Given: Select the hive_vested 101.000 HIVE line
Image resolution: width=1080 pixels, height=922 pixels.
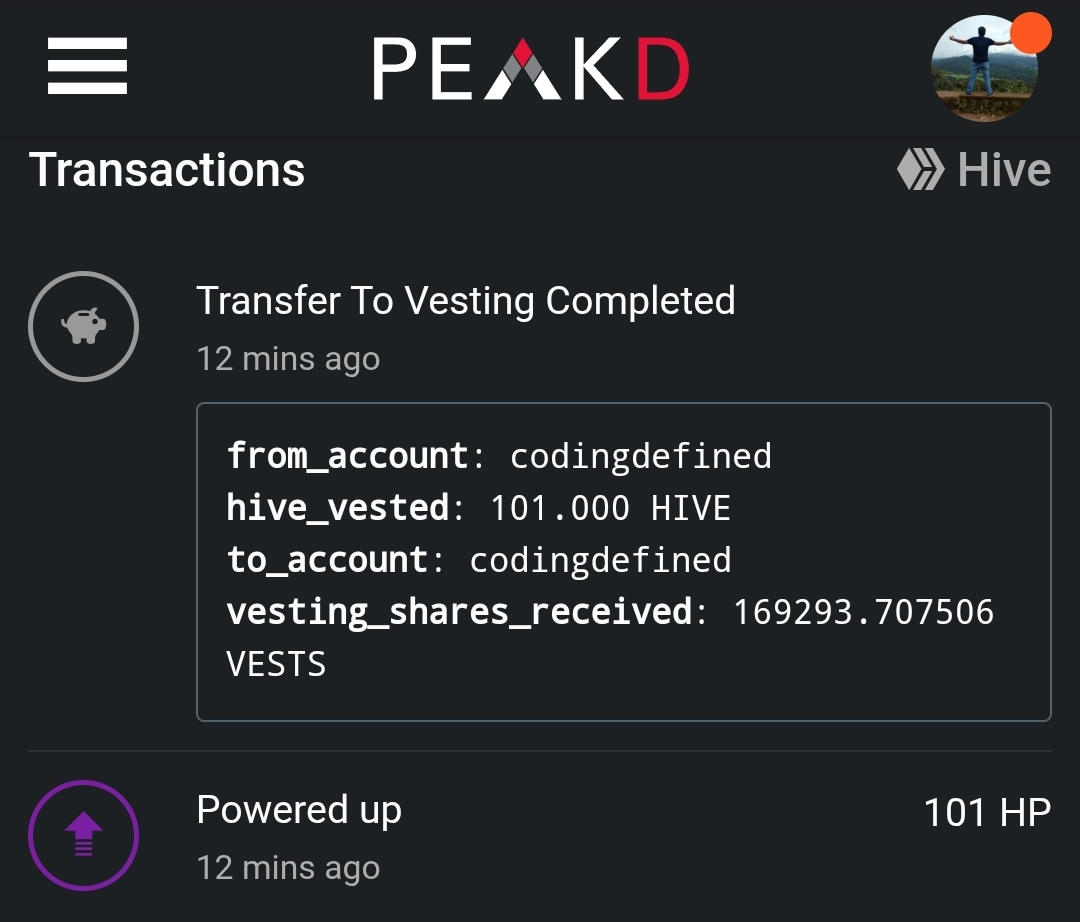Looking at the screenshot, I should click(478, 508).
